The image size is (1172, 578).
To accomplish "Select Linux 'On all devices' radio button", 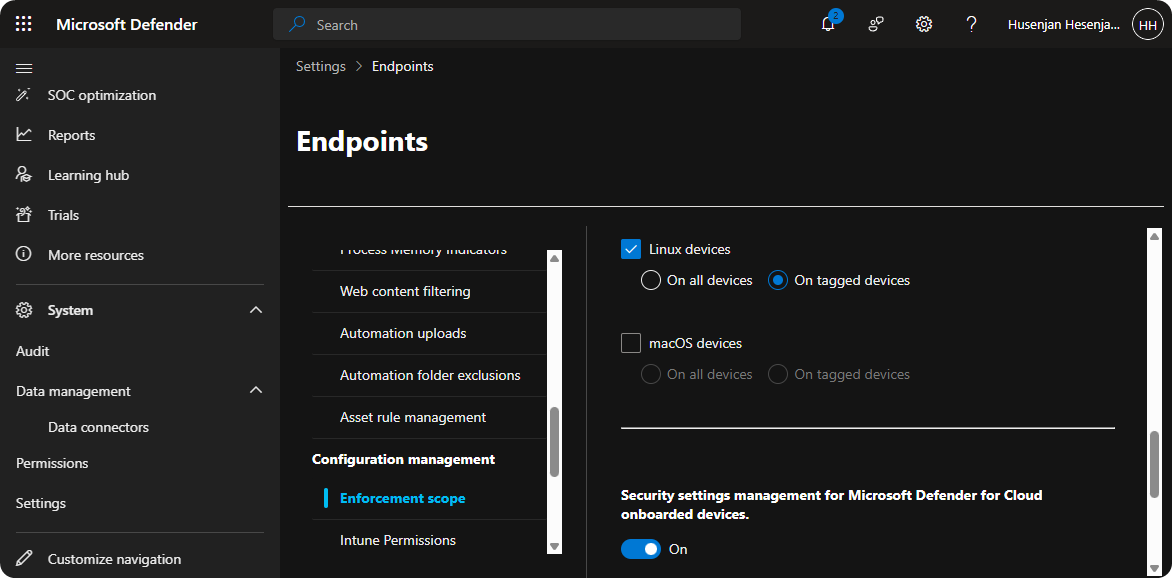I will pyautogui.click(x=651, y=280).
